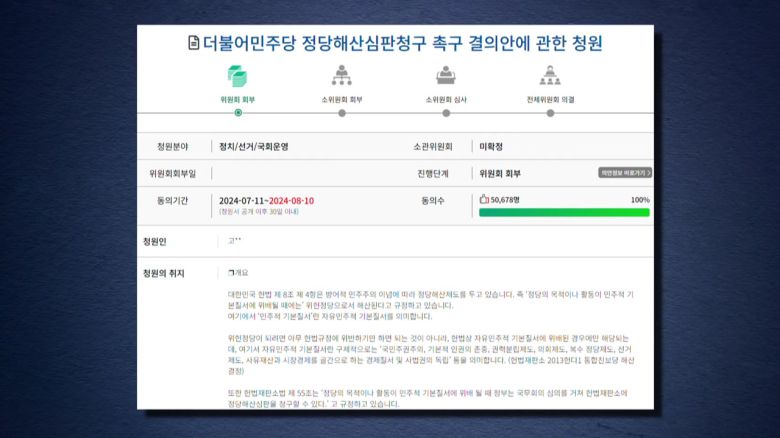
Task: Click the green 100% consent progress bar
Action: click(x=564, y=212)
